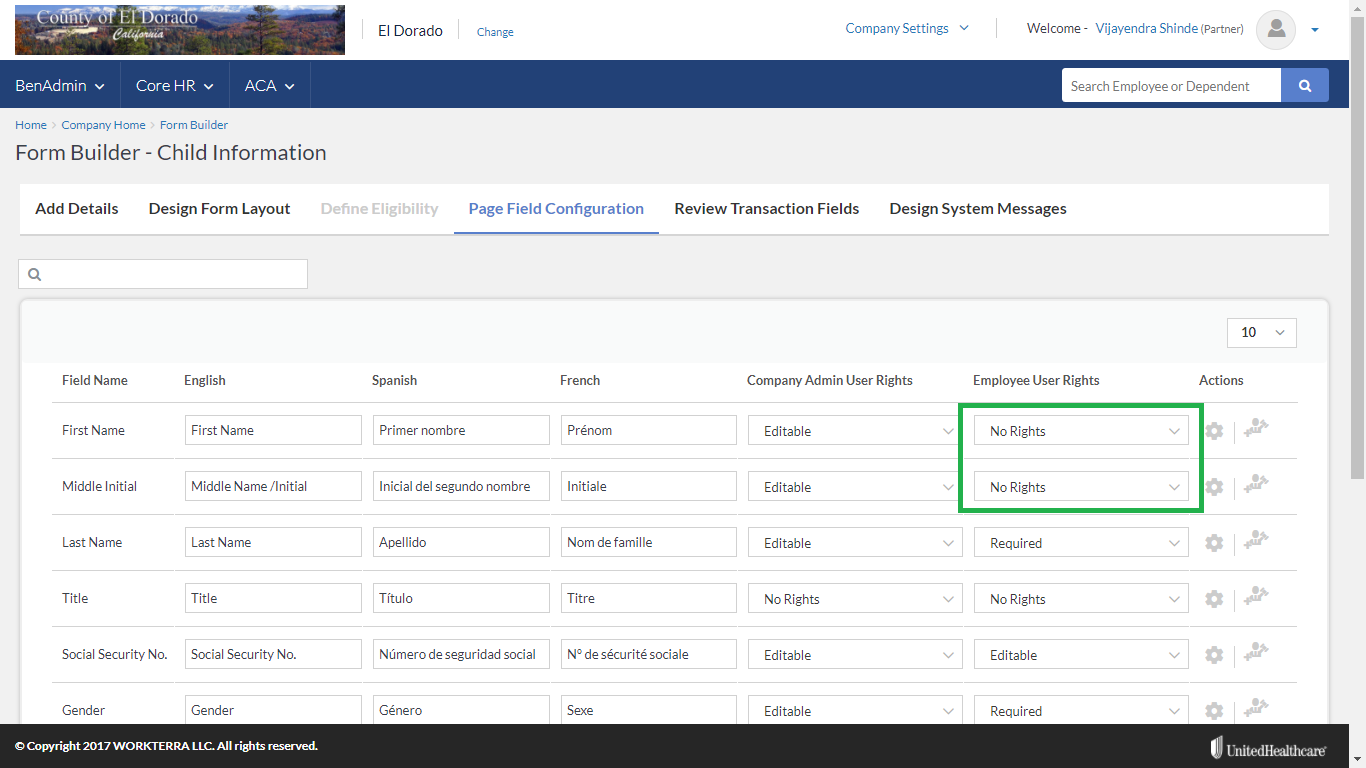Open Employee rights dropdown for Last Name
The image size is (1366, 768).
coord(1082,543)
